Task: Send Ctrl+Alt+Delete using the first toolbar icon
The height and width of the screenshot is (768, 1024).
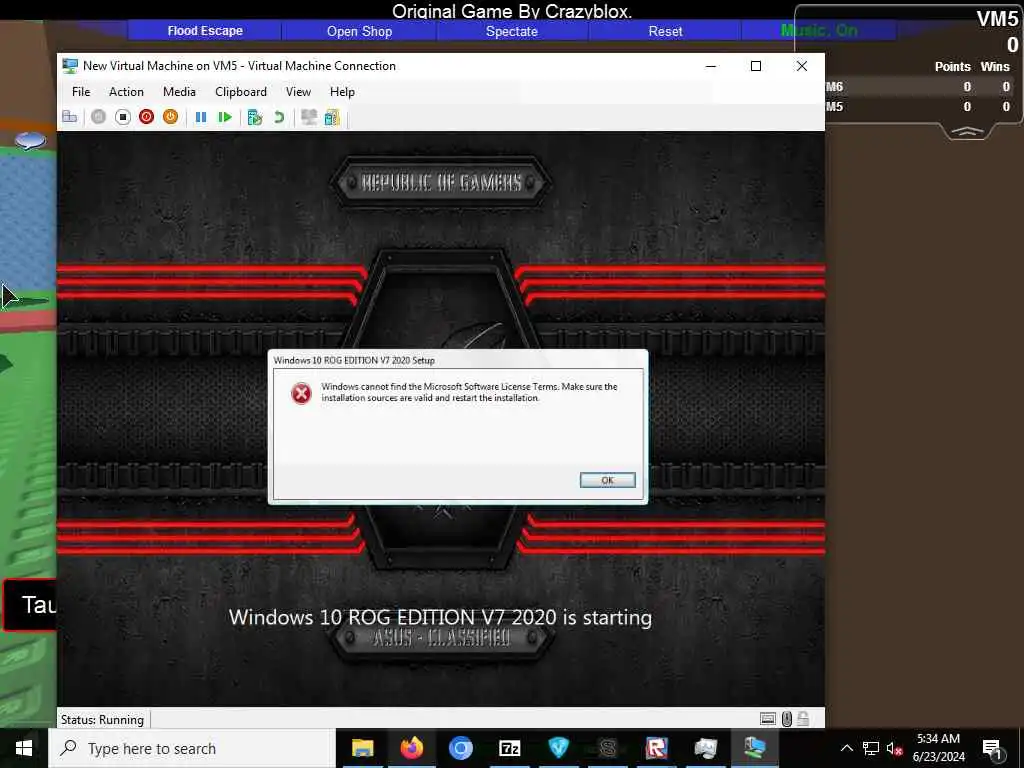Action: pos(69,117)
